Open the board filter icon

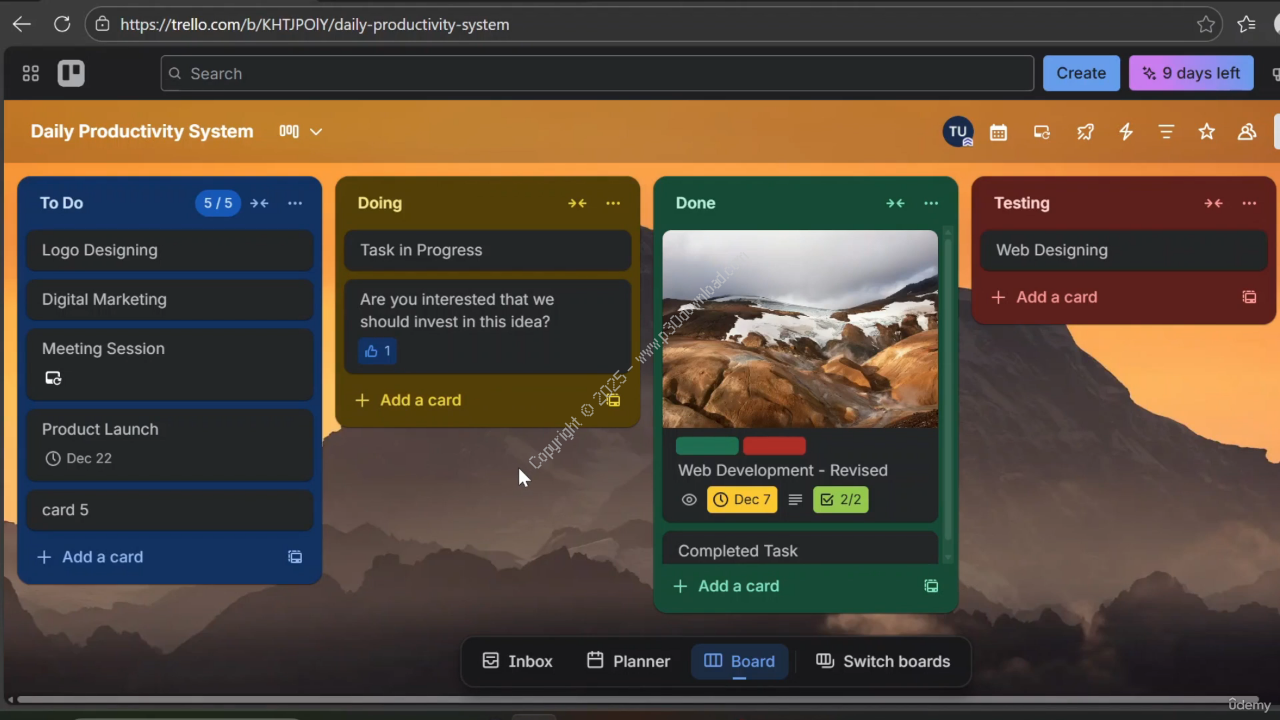point(1166,132)
